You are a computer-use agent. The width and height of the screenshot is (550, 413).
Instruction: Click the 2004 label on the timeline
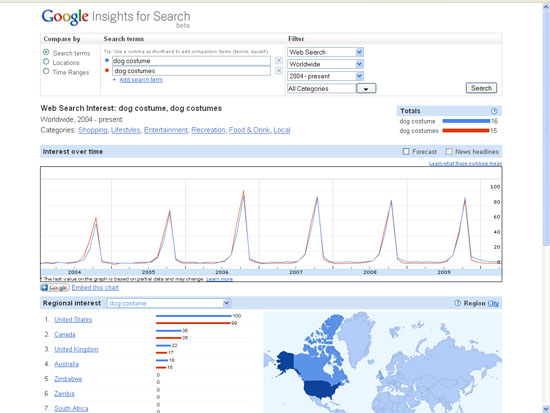pos(74,272)
